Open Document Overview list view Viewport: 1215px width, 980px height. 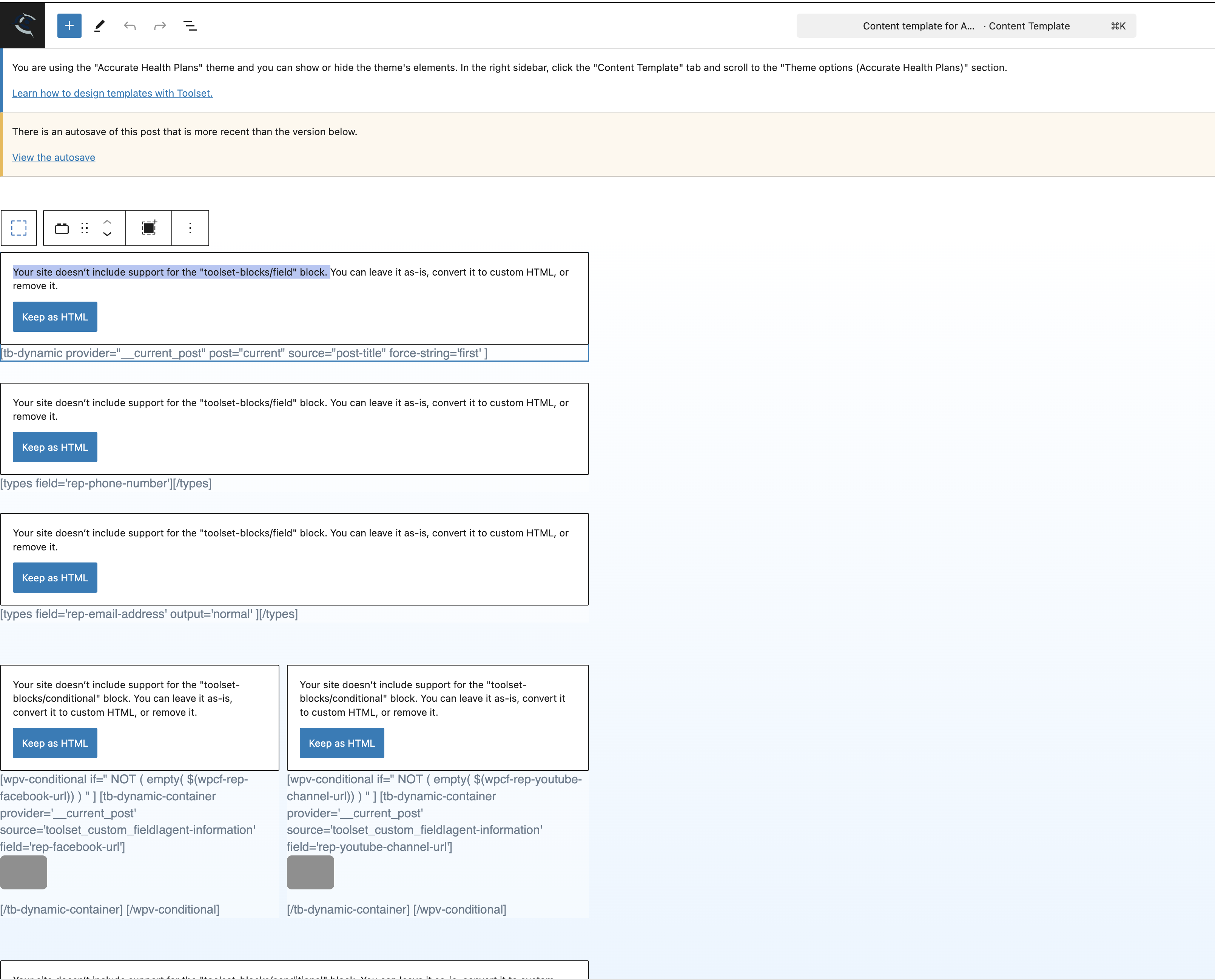tap(190, 25)
